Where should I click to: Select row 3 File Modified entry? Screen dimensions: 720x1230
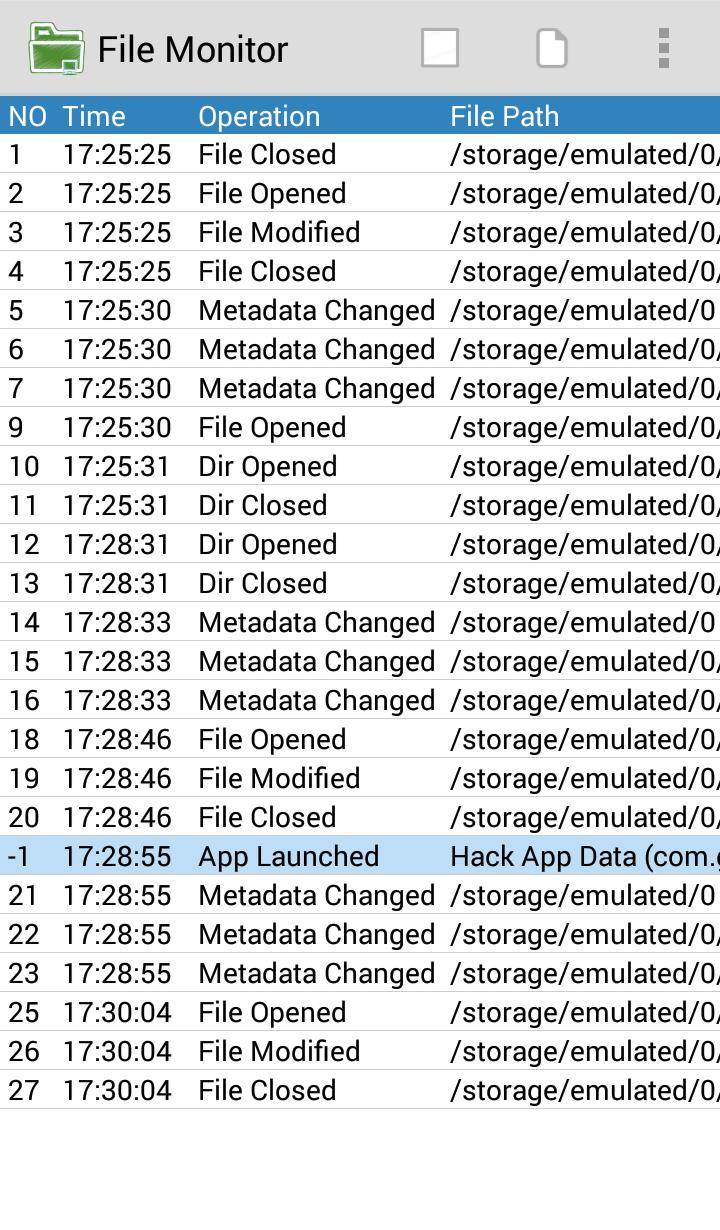[x=360, y=232]
